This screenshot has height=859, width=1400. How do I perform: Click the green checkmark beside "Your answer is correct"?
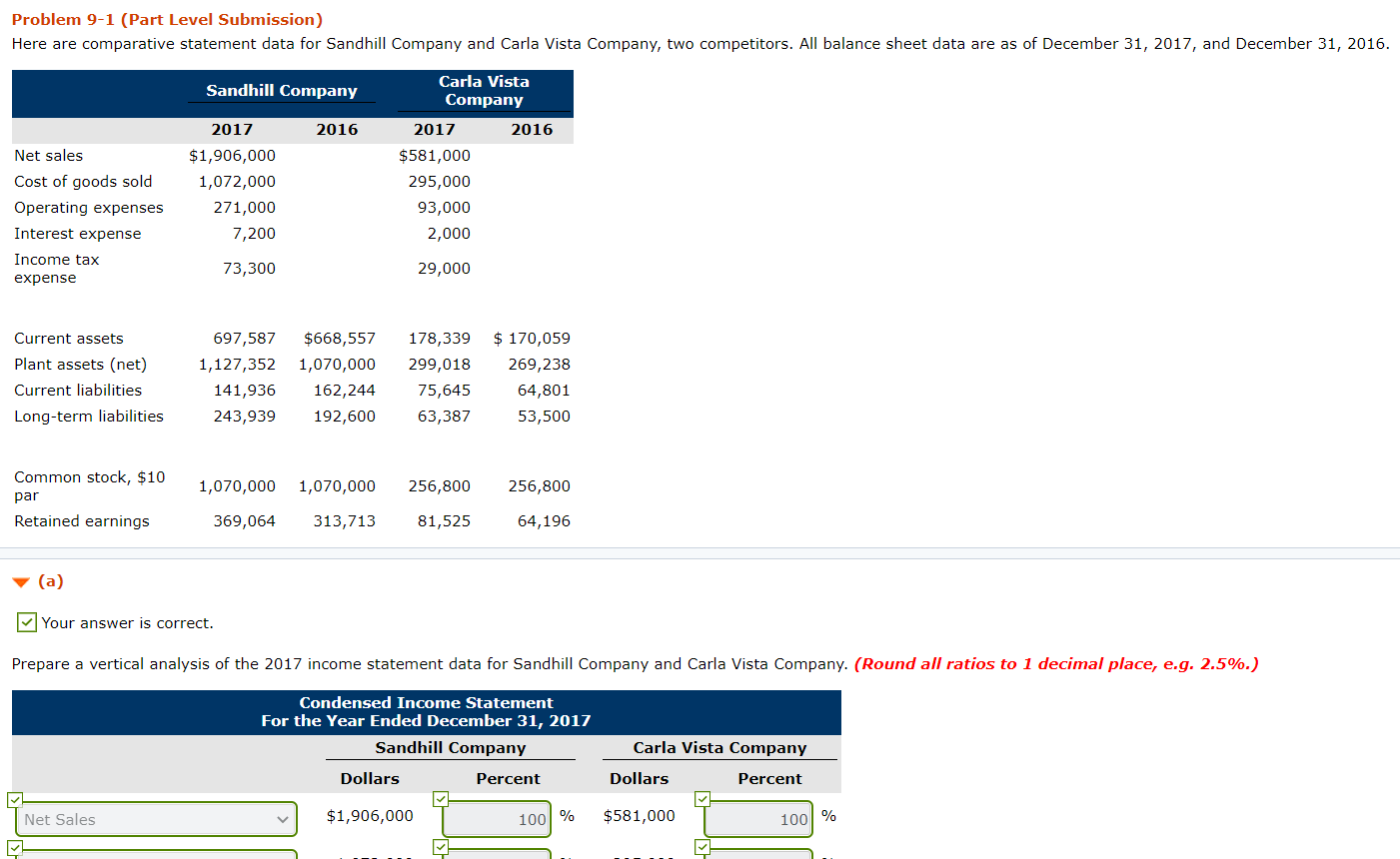(26, 622)
